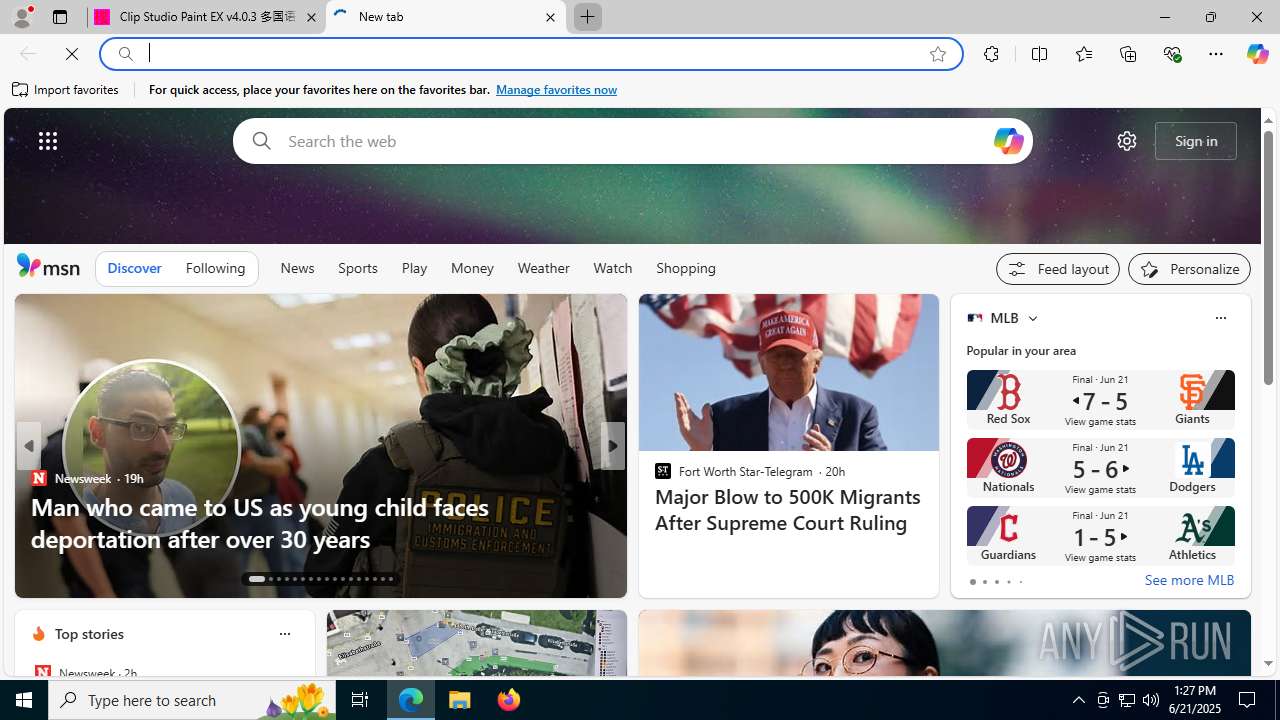Click the page vertical scrollbar thumb
Screen dimensions: 1280x720
pyautogui.click(x=1268, y=257)
